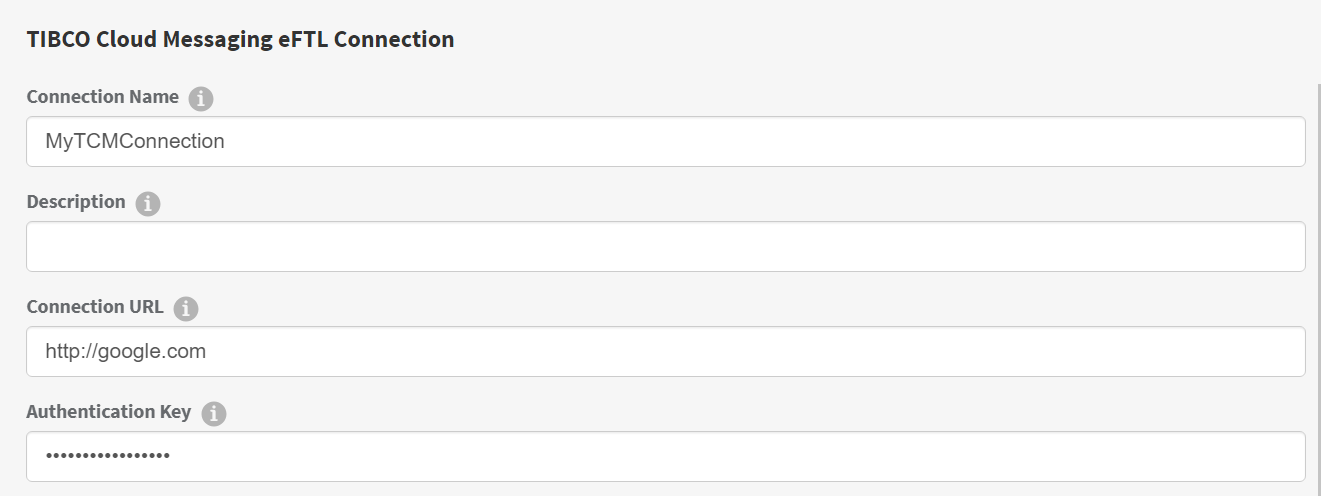Place cursor right after 'google.com' text
The height and width of the screenshot is (496, 1321).
(208, 351)
